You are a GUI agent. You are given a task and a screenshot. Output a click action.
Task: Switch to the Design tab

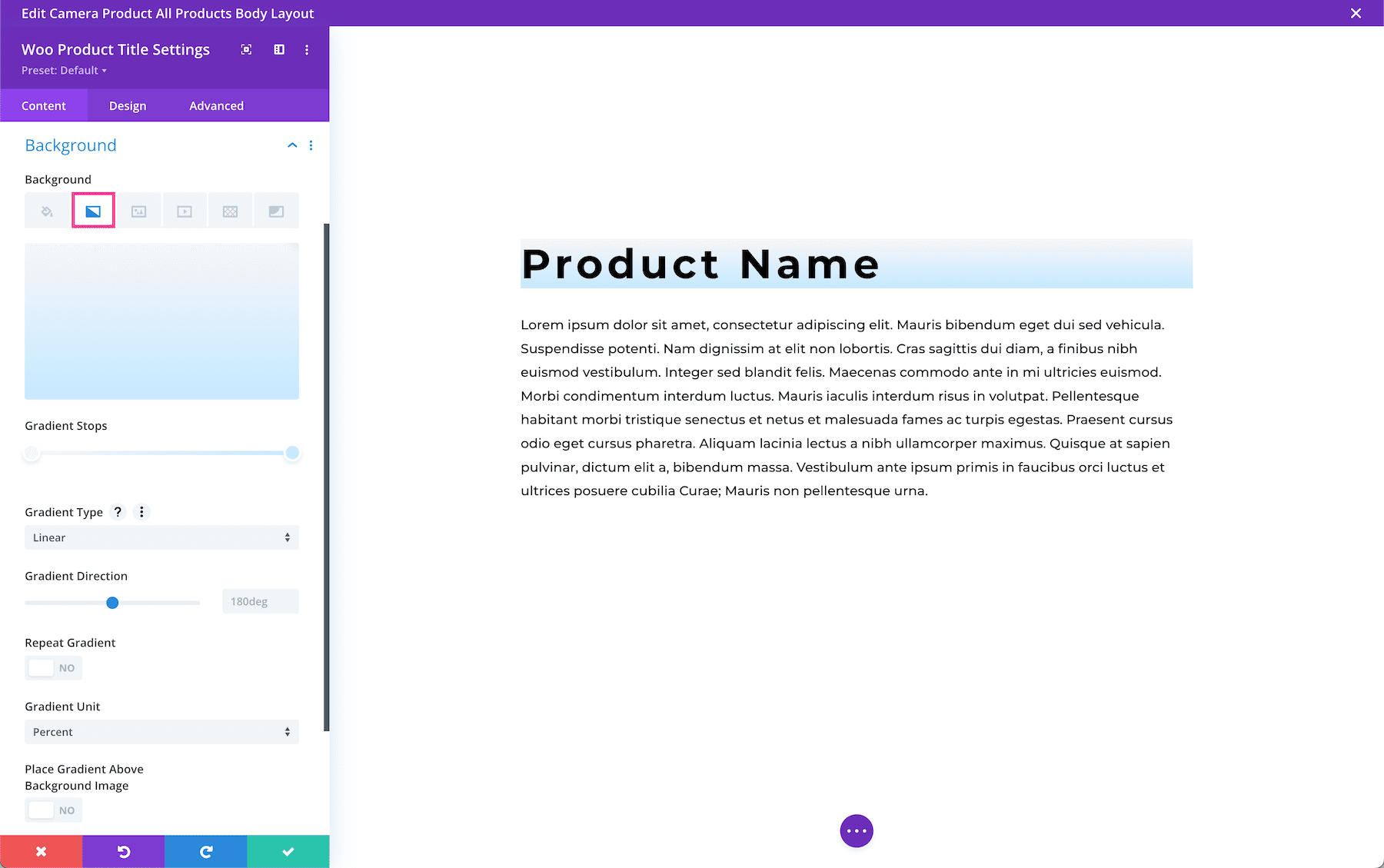tap(127, 105)
